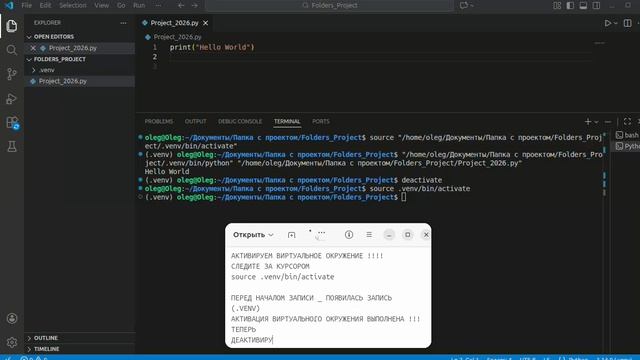The image size is (640, 360).
Task: Click the 'source .venv/bin/activate' line in notes
Action: (x=282, y=277)
